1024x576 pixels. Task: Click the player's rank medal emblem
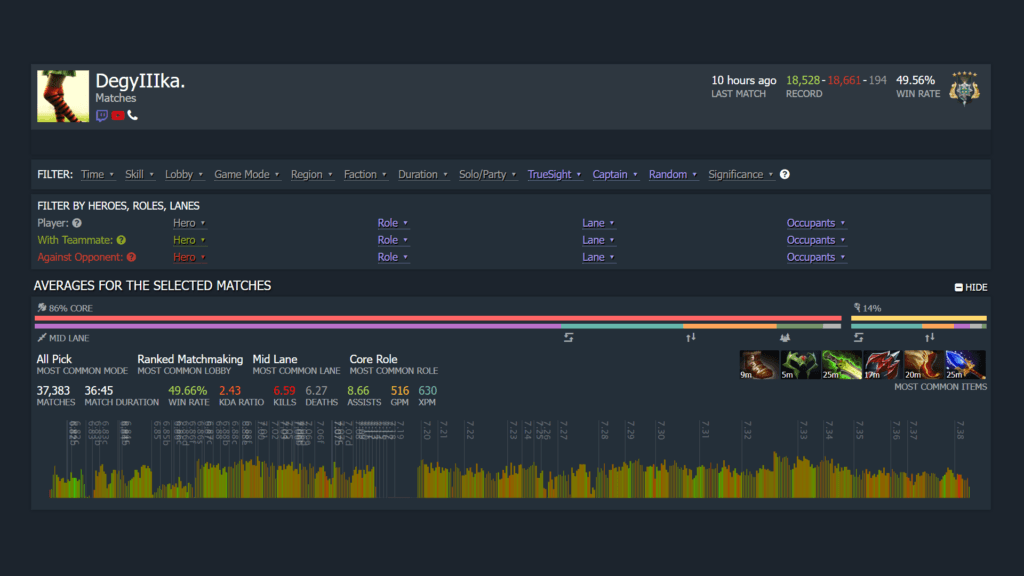point(964,90)
